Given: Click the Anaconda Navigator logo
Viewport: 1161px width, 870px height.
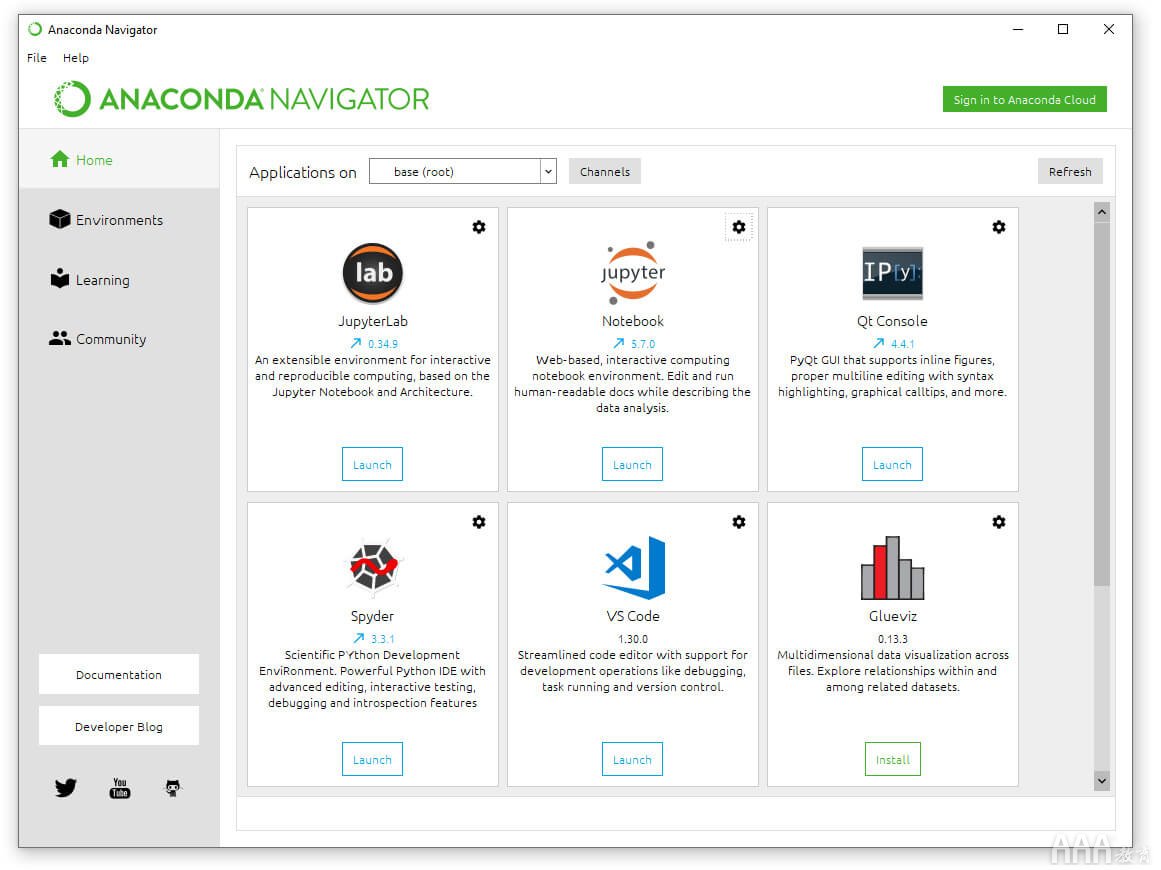Looking at the screenshot, I should point(241,98).
